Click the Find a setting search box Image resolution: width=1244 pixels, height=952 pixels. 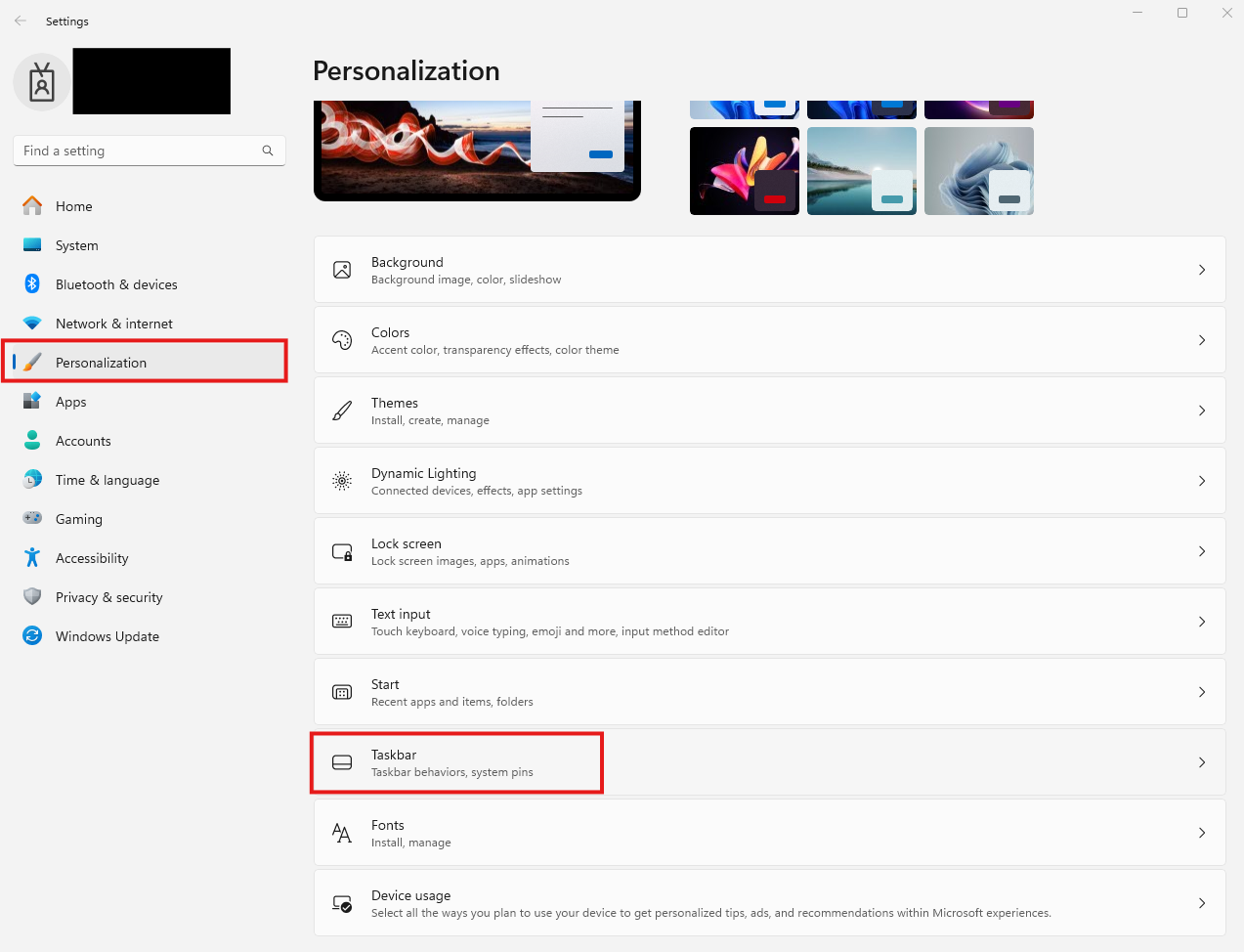pyautogui.click(x=150, y=151)
